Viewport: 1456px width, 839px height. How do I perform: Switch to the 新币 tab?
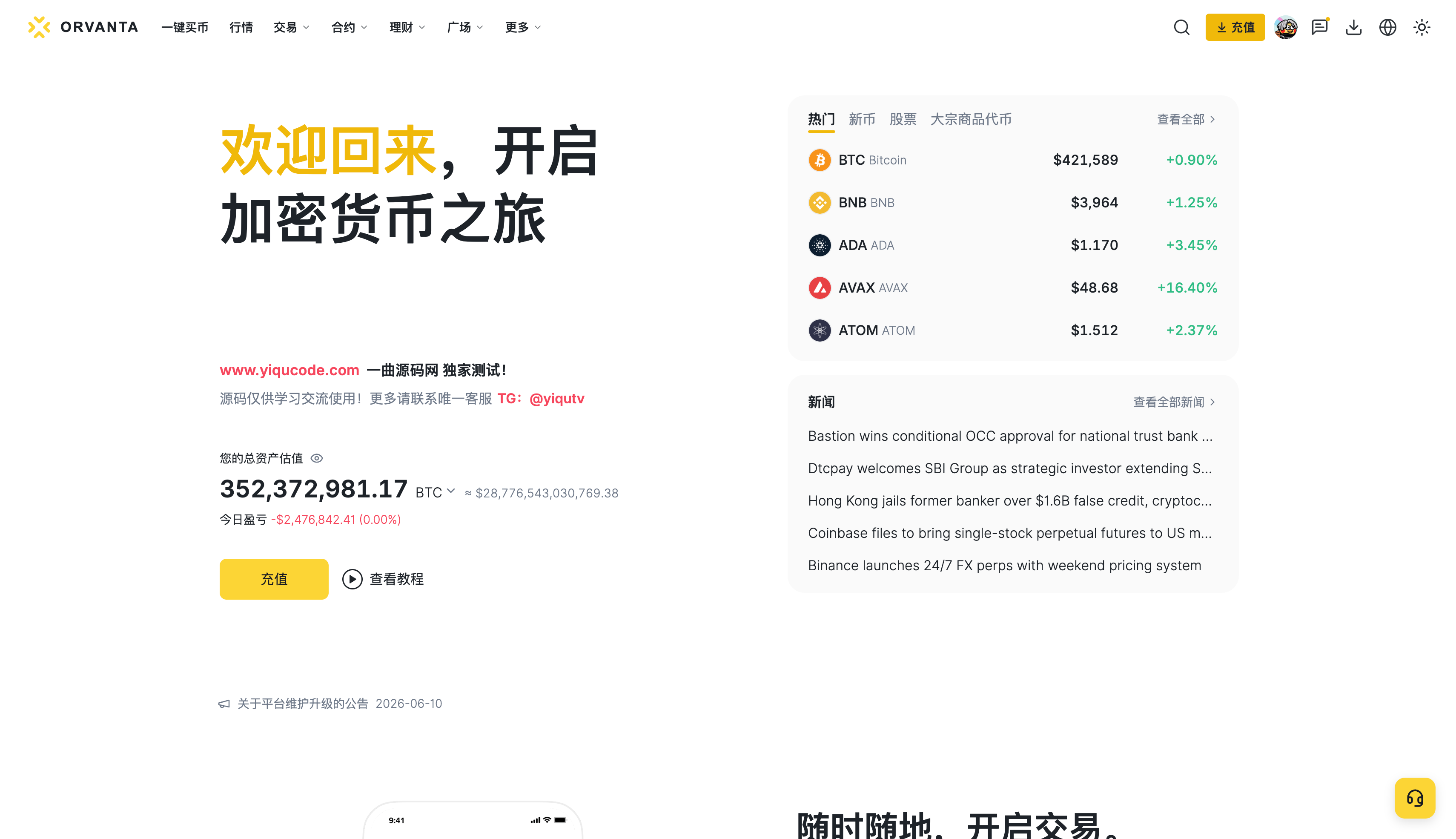(x=862, y=119)
